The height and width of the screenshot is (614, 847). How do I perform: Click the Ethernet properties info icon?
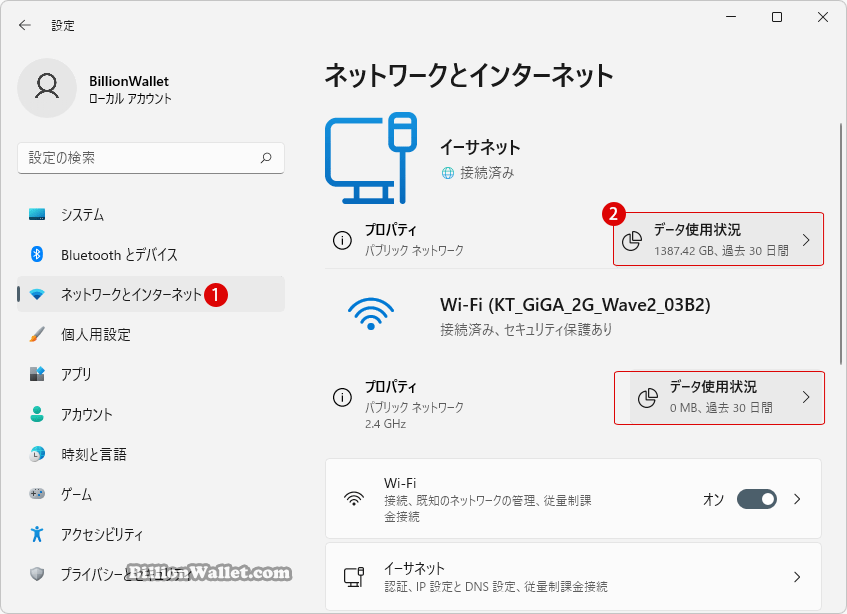(x=342, y=240)
